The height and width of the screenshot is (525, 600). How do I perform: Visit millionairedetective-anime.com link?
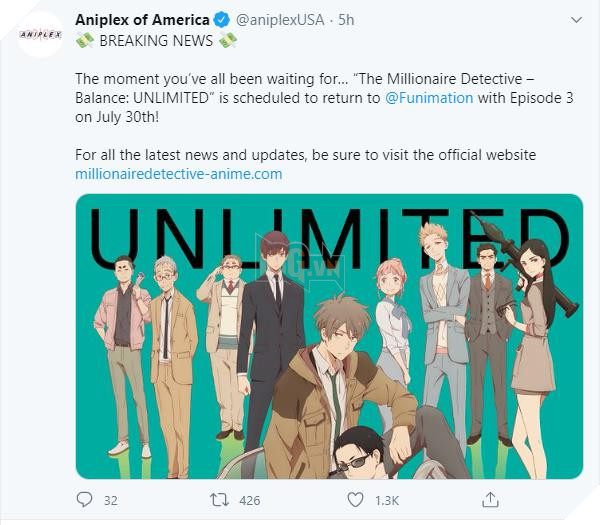(x=179, y=174)
